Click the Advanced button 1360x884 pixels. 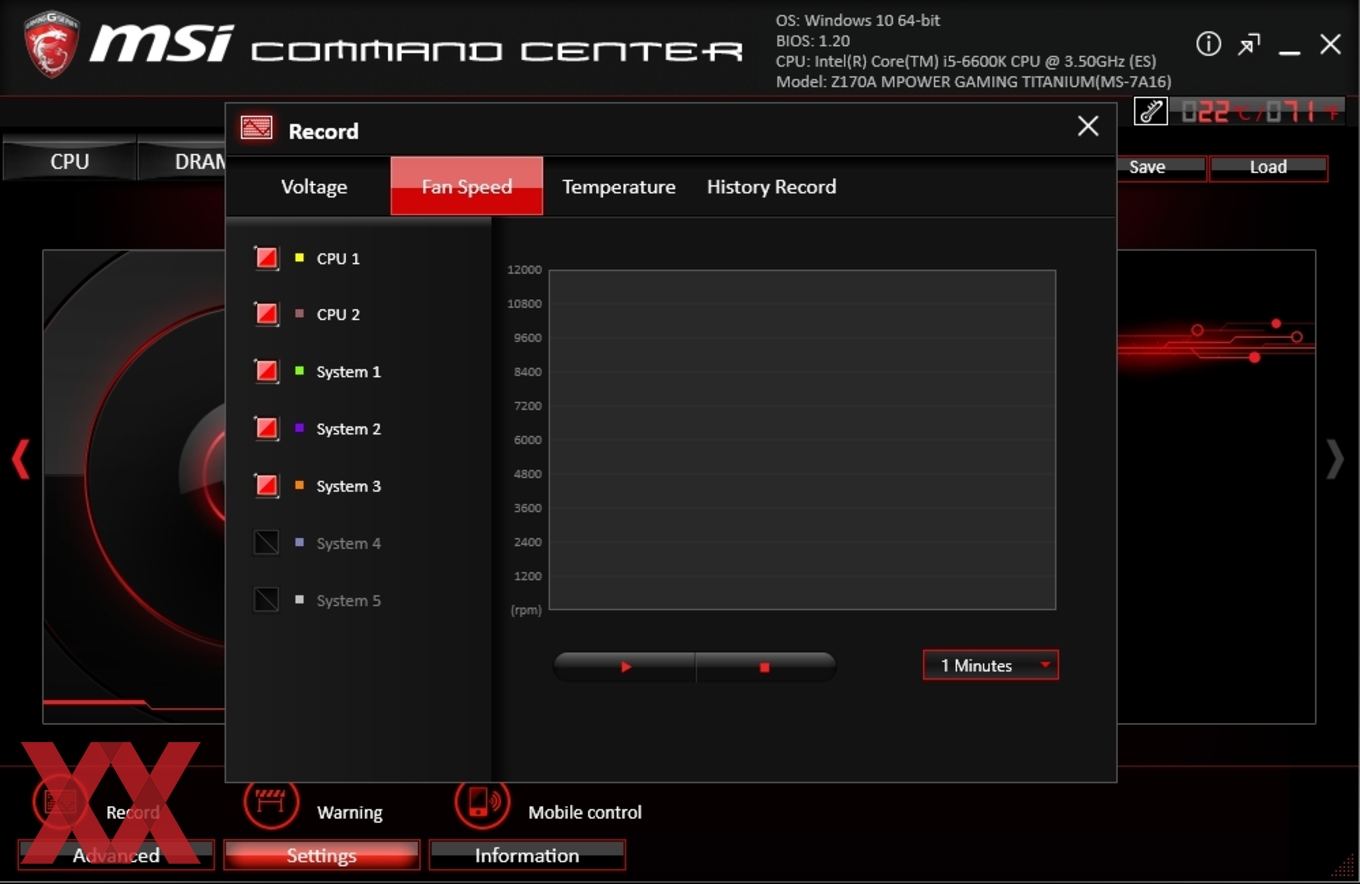(x=116, y=855)
